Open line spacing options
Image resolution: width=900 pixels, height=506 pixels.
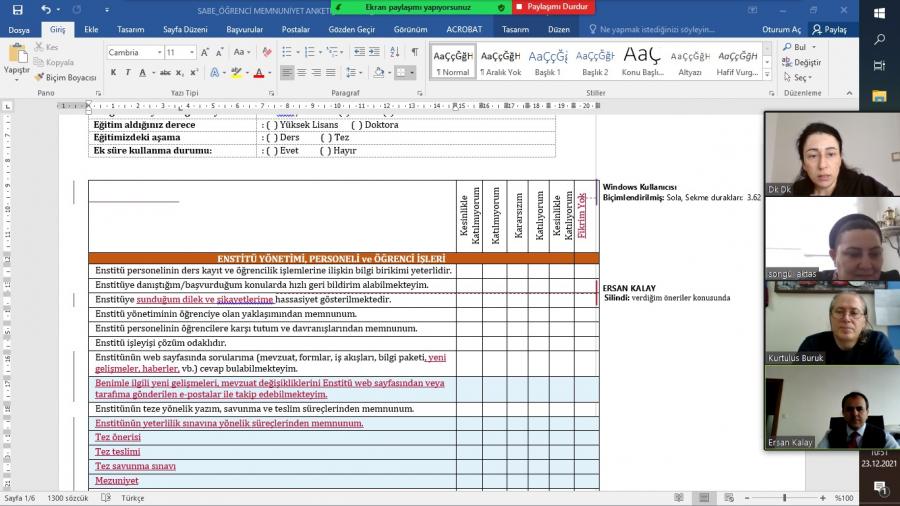(x=351, y=72)
